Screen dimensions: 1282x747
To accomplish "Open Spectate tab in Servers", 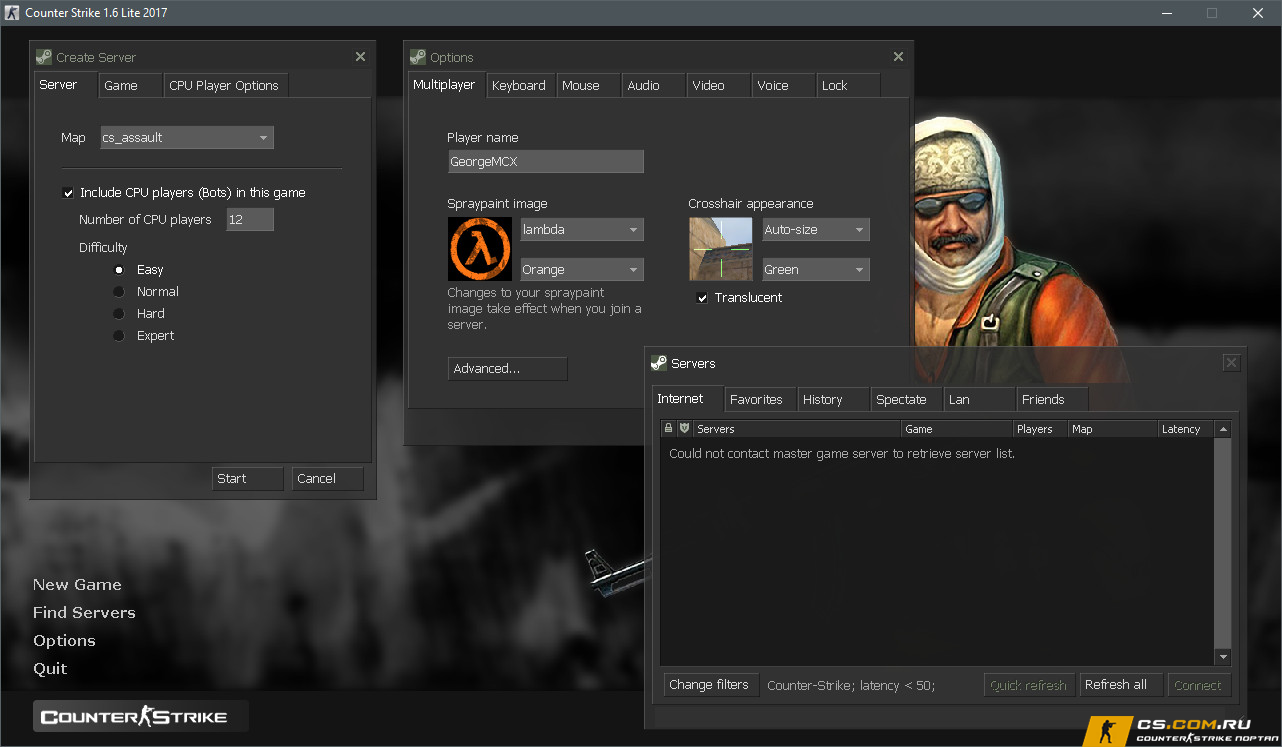I will coord(907,400).
